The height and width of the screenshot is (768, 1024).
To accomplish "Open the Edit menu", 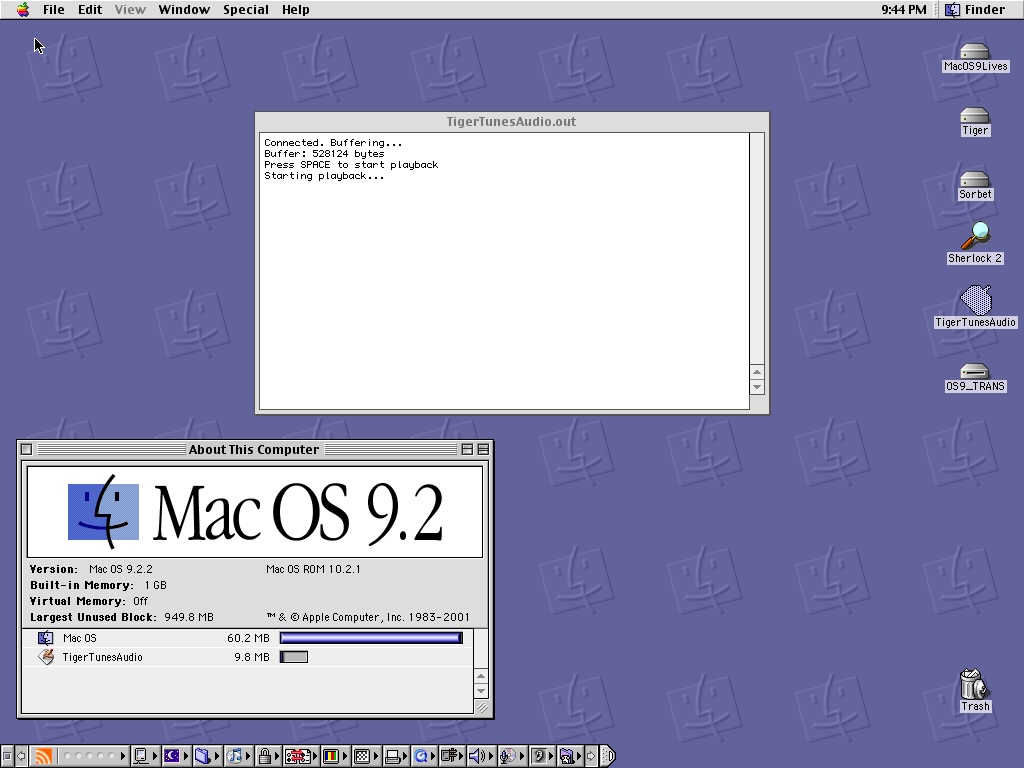I will tap(90, 9).
